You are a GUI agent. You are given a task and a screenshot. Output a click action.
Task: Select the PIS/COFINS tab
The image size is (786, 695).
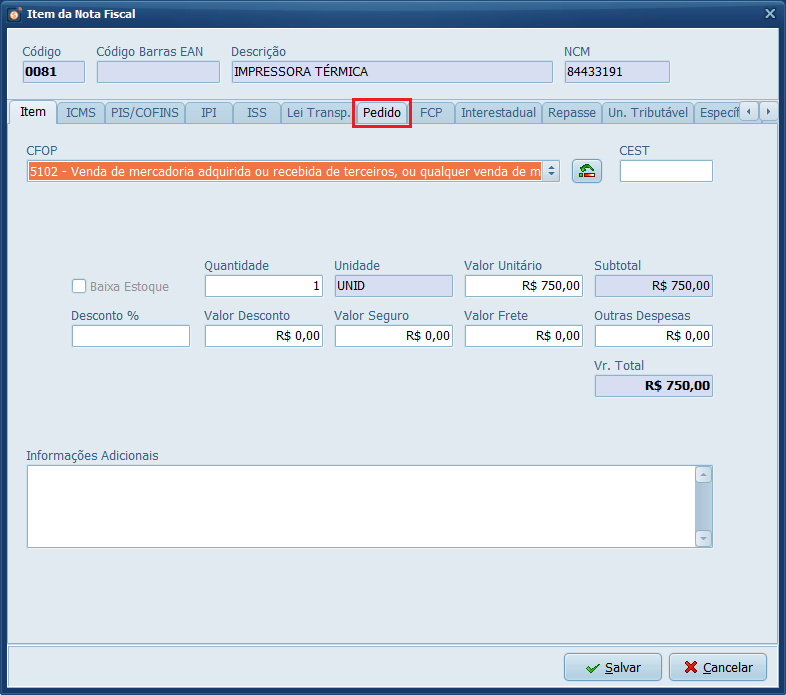[x=145, y=113]
